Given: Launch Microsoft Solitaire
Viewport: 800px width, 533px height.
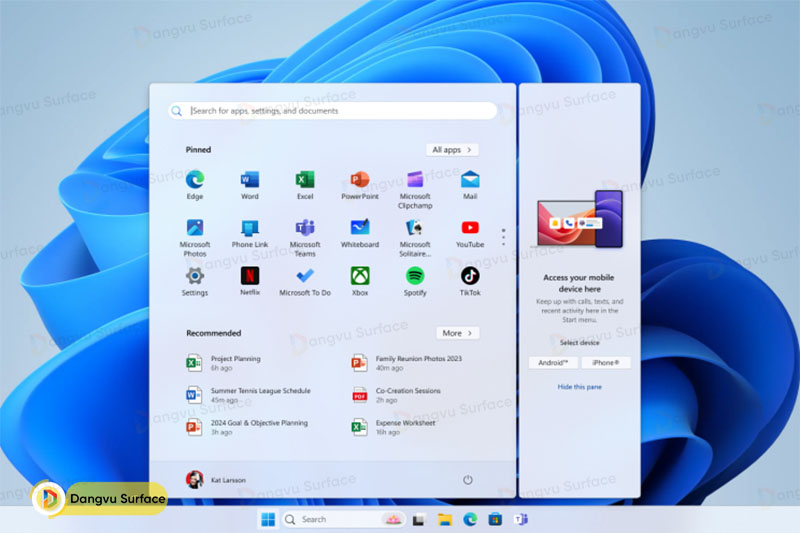Looking at the screenshot, I should click(x=415, y=238).
